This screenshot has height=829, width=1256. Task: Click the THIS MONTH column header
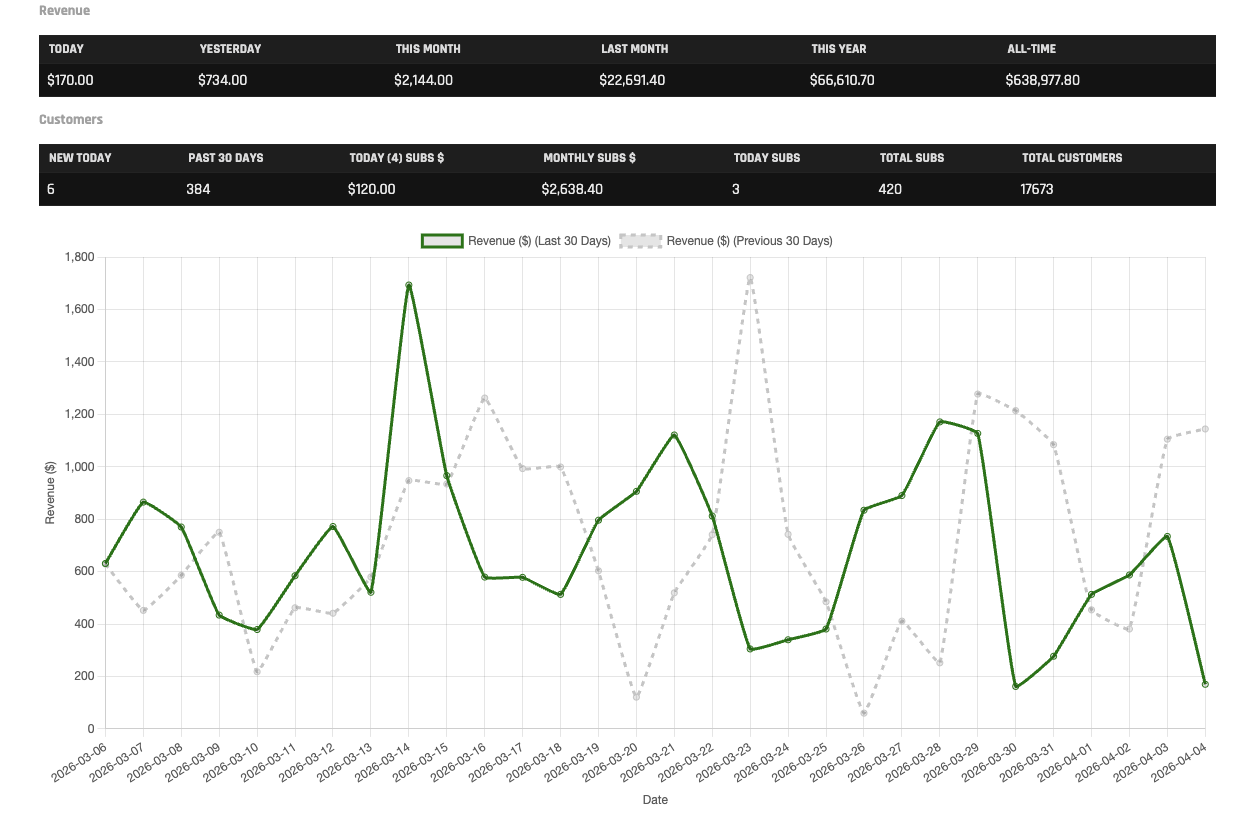click(427, 49)
